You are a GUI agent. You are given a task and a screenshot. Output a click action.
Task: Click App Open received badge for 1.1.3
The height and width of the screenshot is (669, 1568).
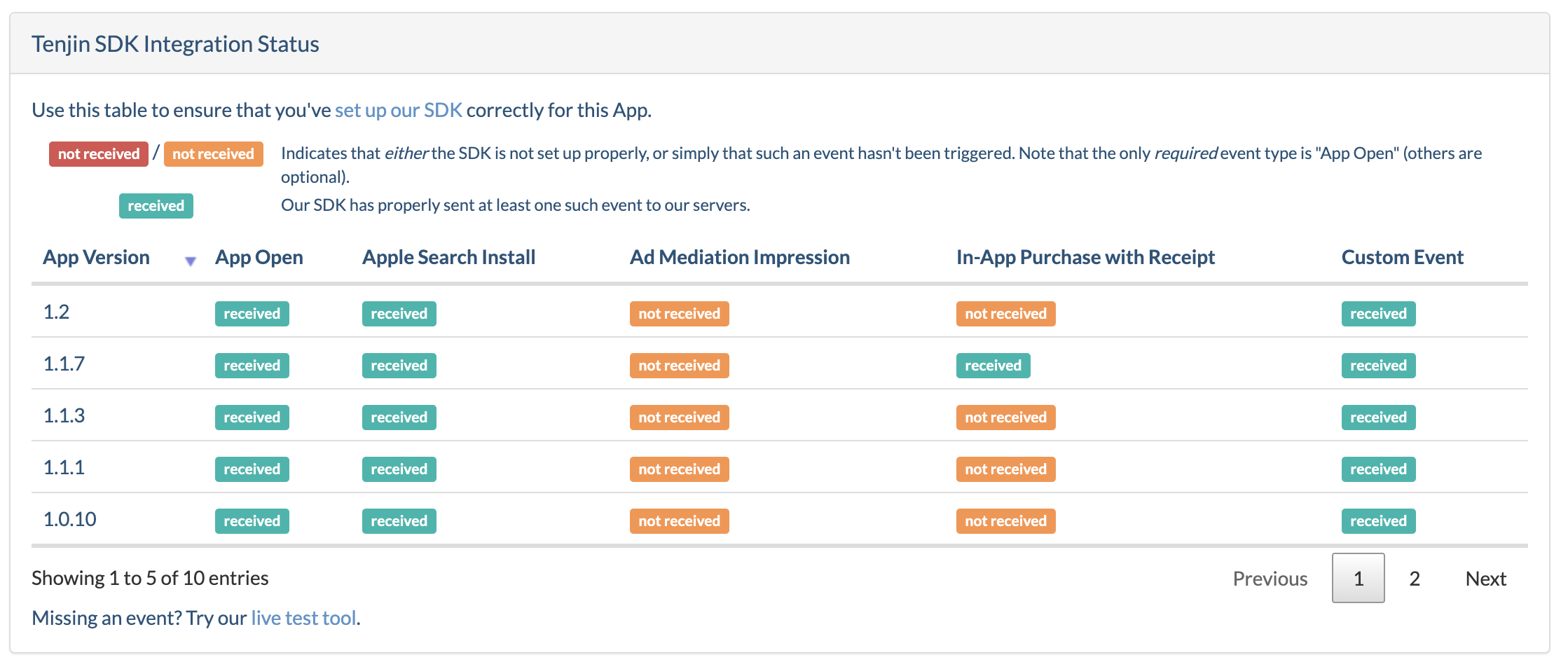point(252,418)
